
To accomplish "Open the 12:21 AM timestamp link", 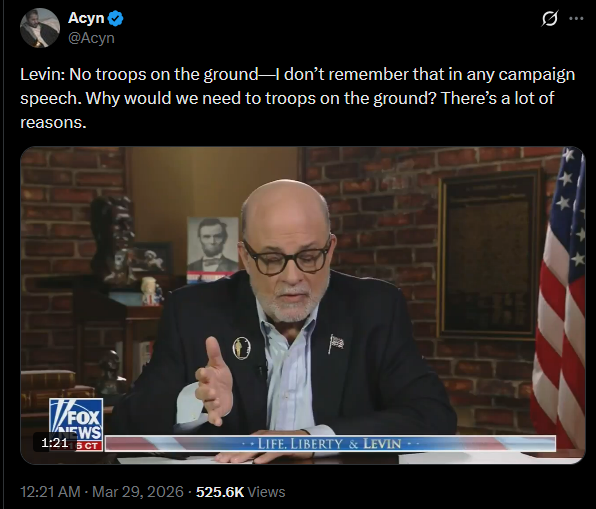I will pos(50,492).
